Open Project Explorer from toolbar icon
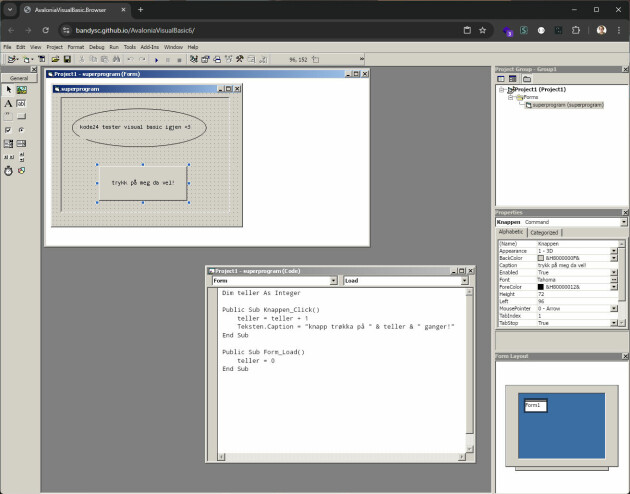The height and width of the screenshot is (494, 630). [x=194, y=59]
